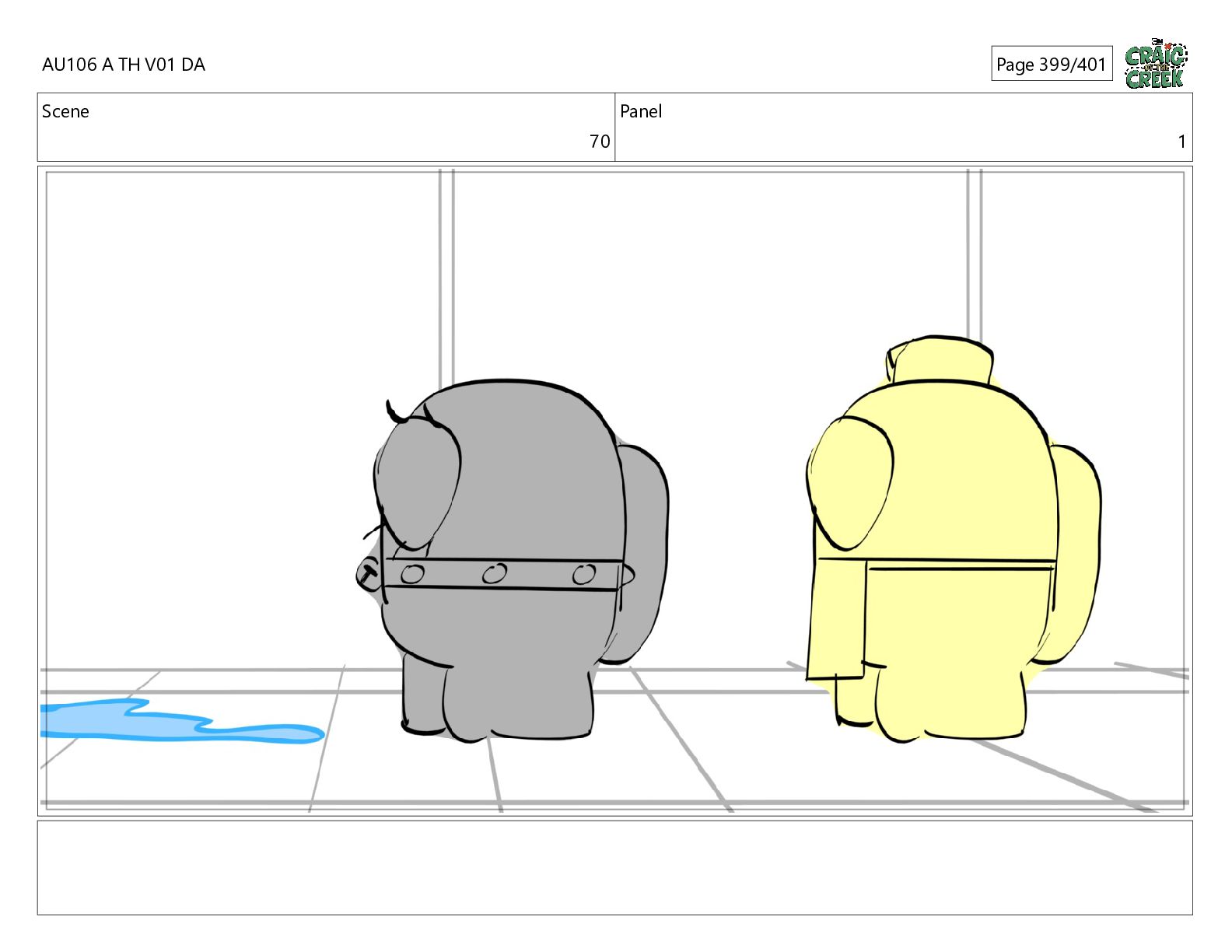Click the empty notes box below the panel

click(614, 867)
